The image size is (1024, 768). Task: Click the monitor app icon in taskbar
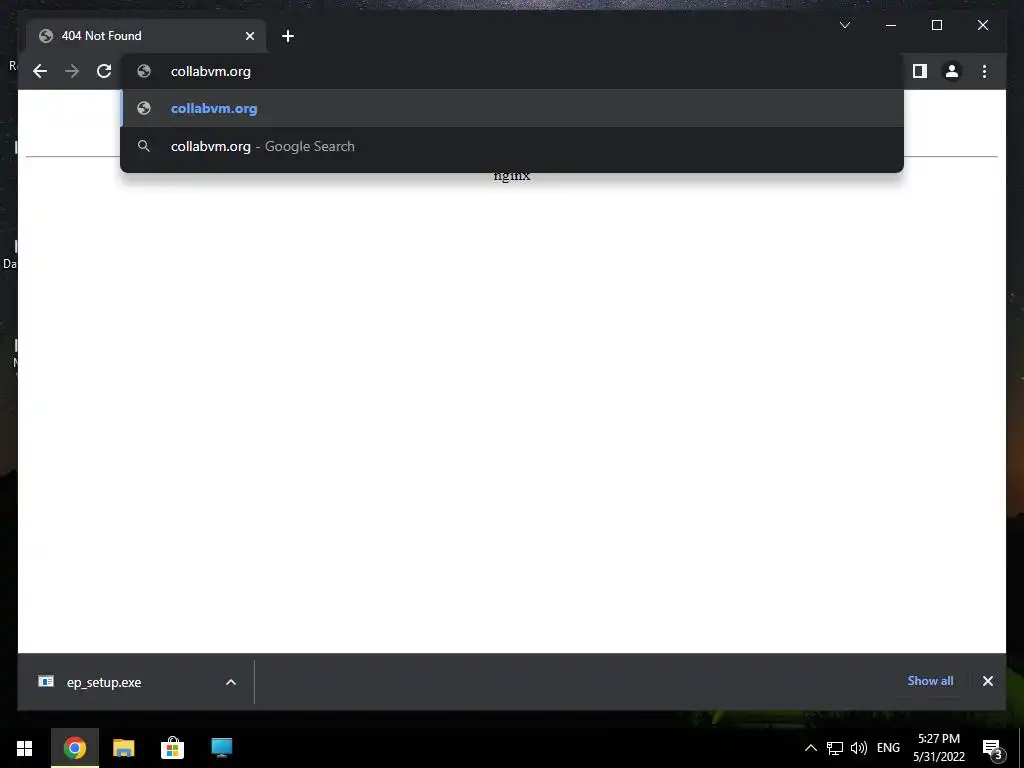[x=221, y=748]
